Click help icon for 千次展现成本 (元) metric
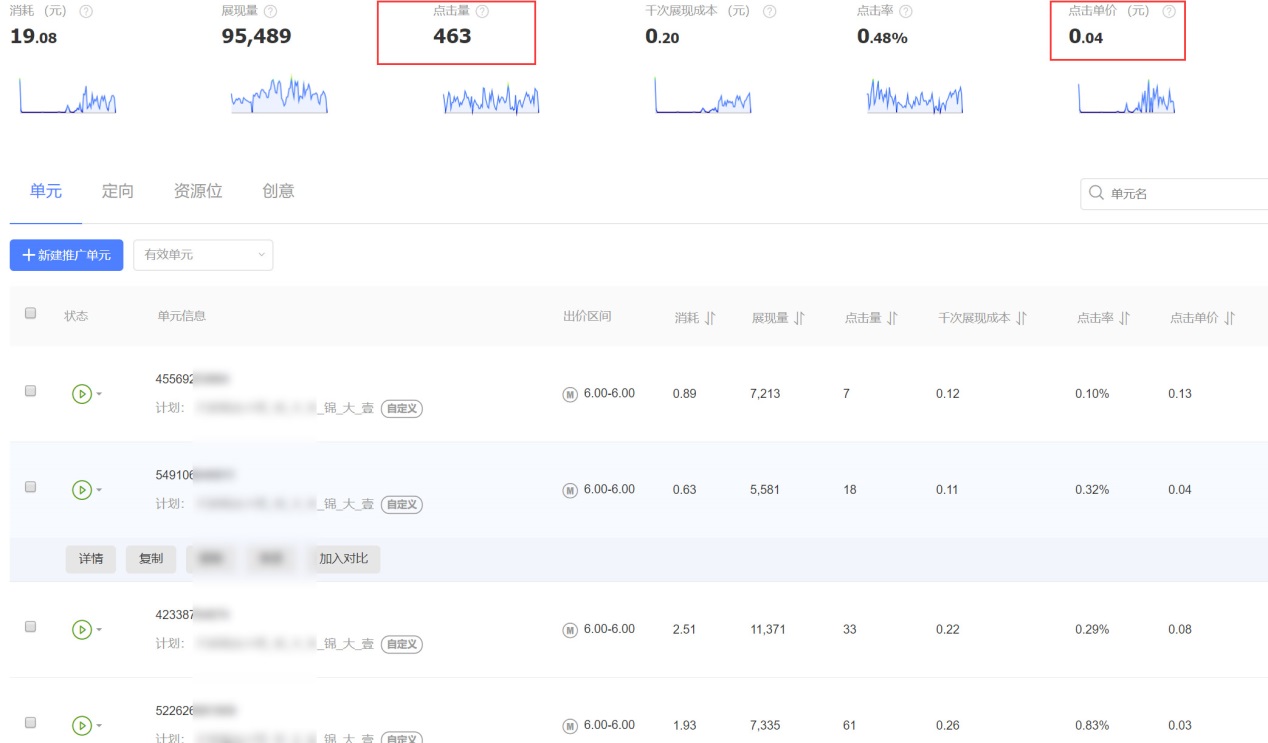Image resolution: width=1268 pixels, height=743 pixels. pos(769,11)
